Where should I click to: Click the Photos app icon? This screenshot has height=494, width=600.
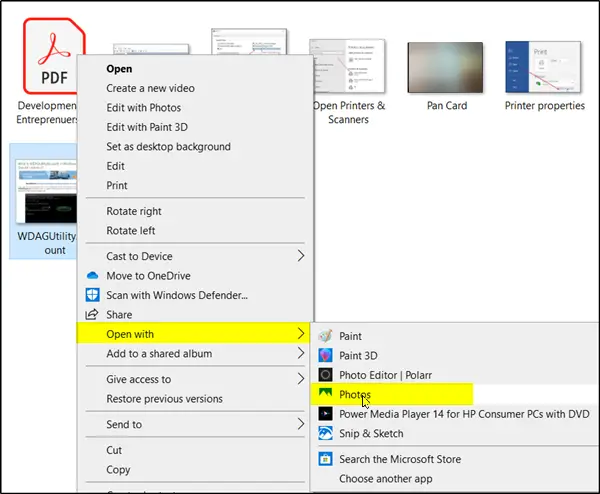[x=325, y=394]
